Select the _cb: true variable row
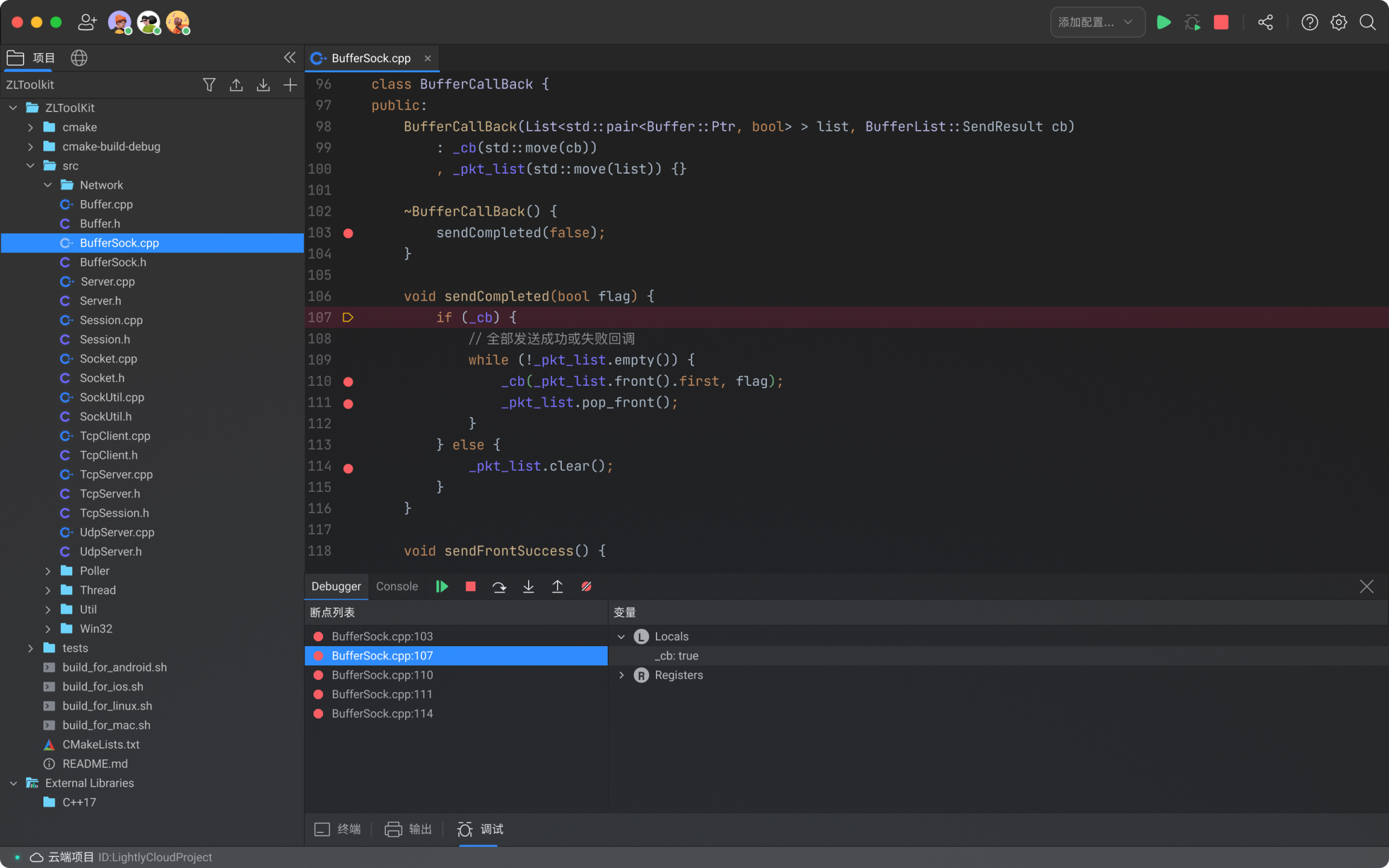 [998, 656]
